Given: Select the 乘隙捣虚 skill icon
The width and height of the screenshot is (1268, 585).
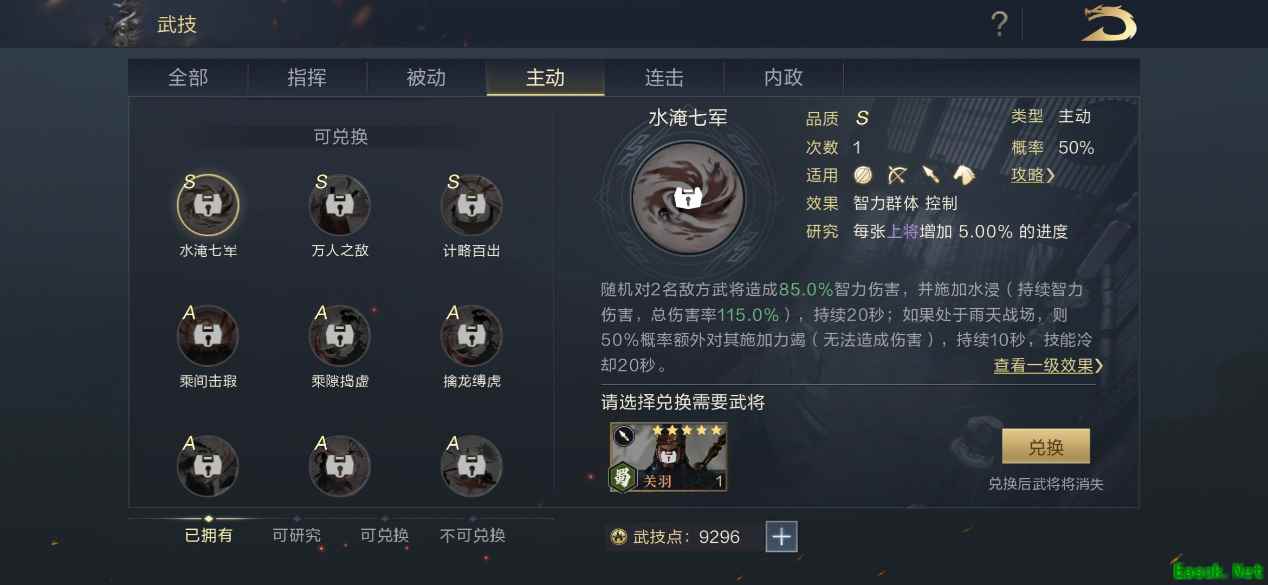Looking at the screenshot, I should 340,336.
